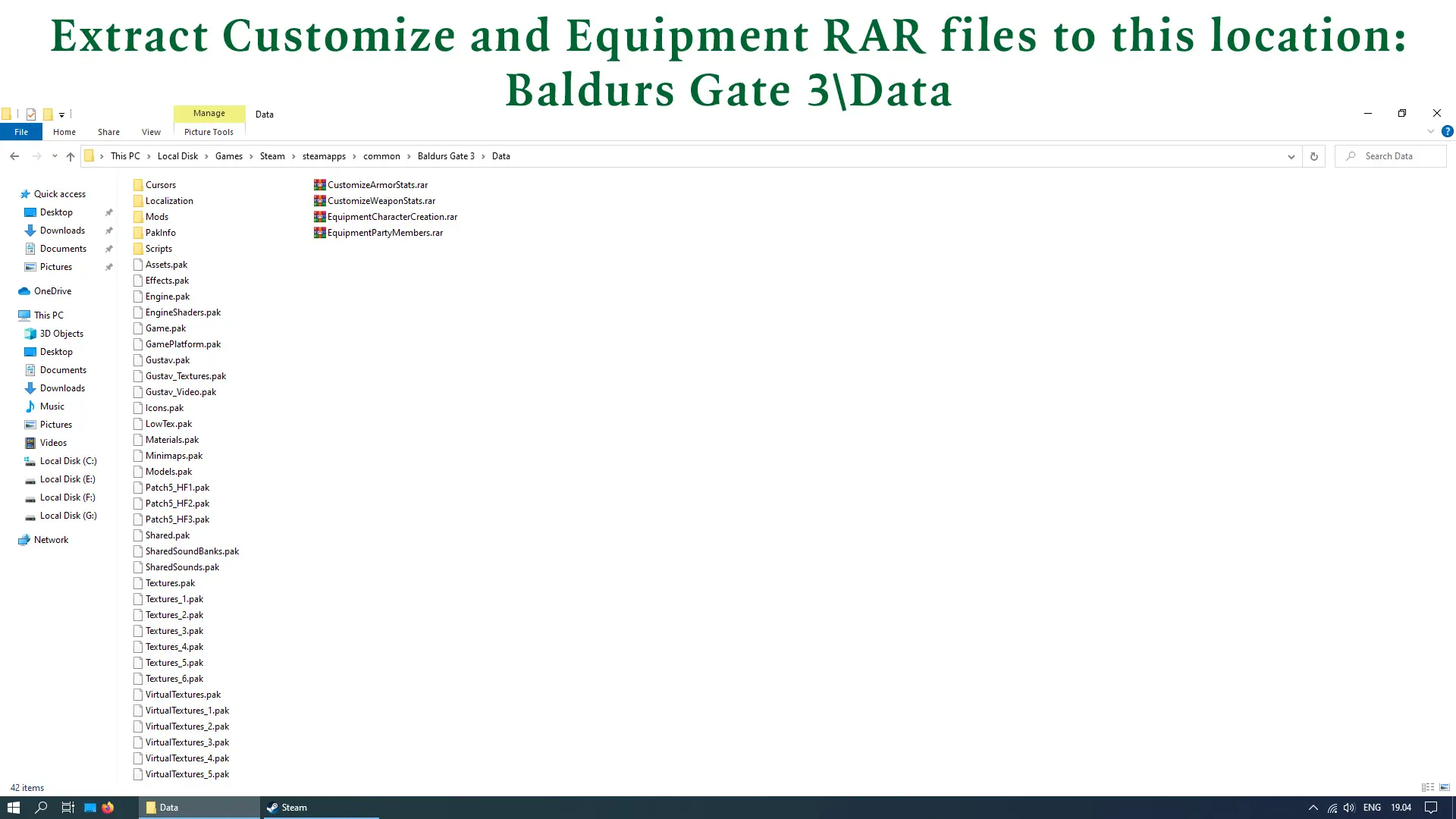Open taskbar search magnifier

[x=41, y=808]
